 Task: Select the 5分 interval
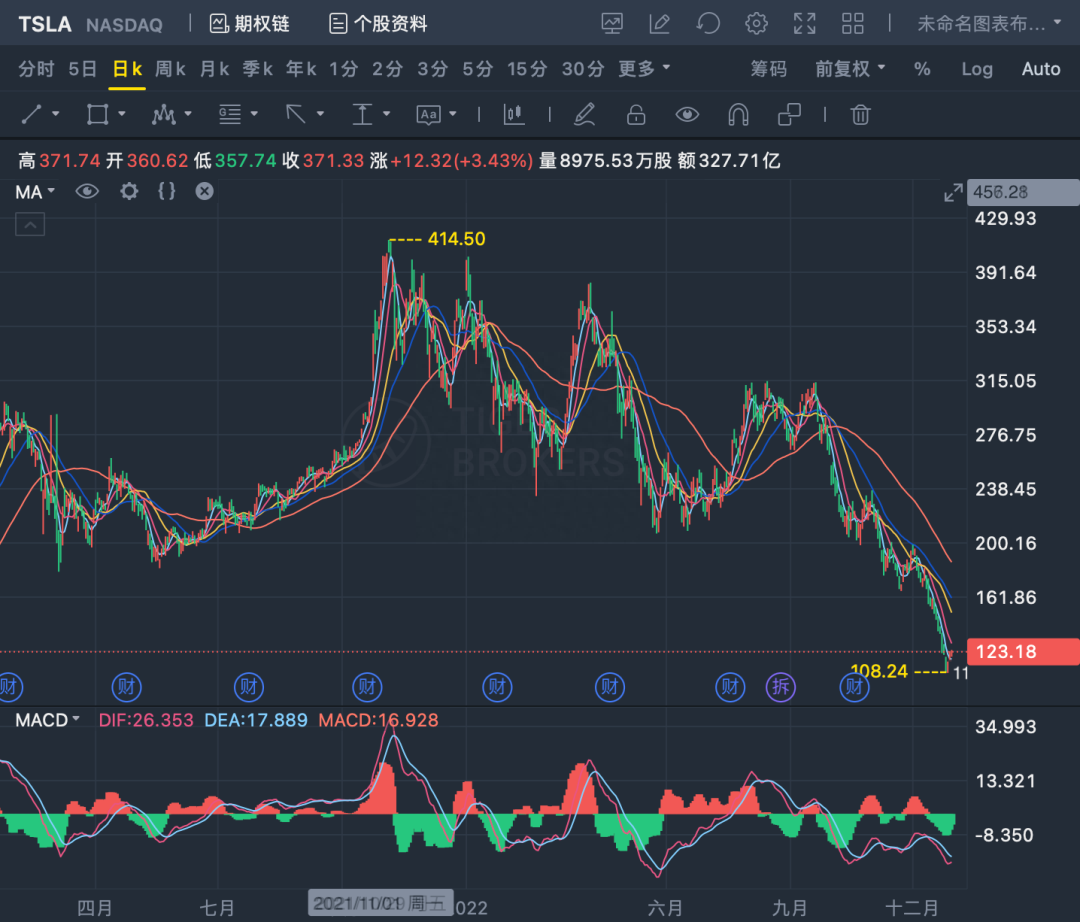[x=478, y=69]
